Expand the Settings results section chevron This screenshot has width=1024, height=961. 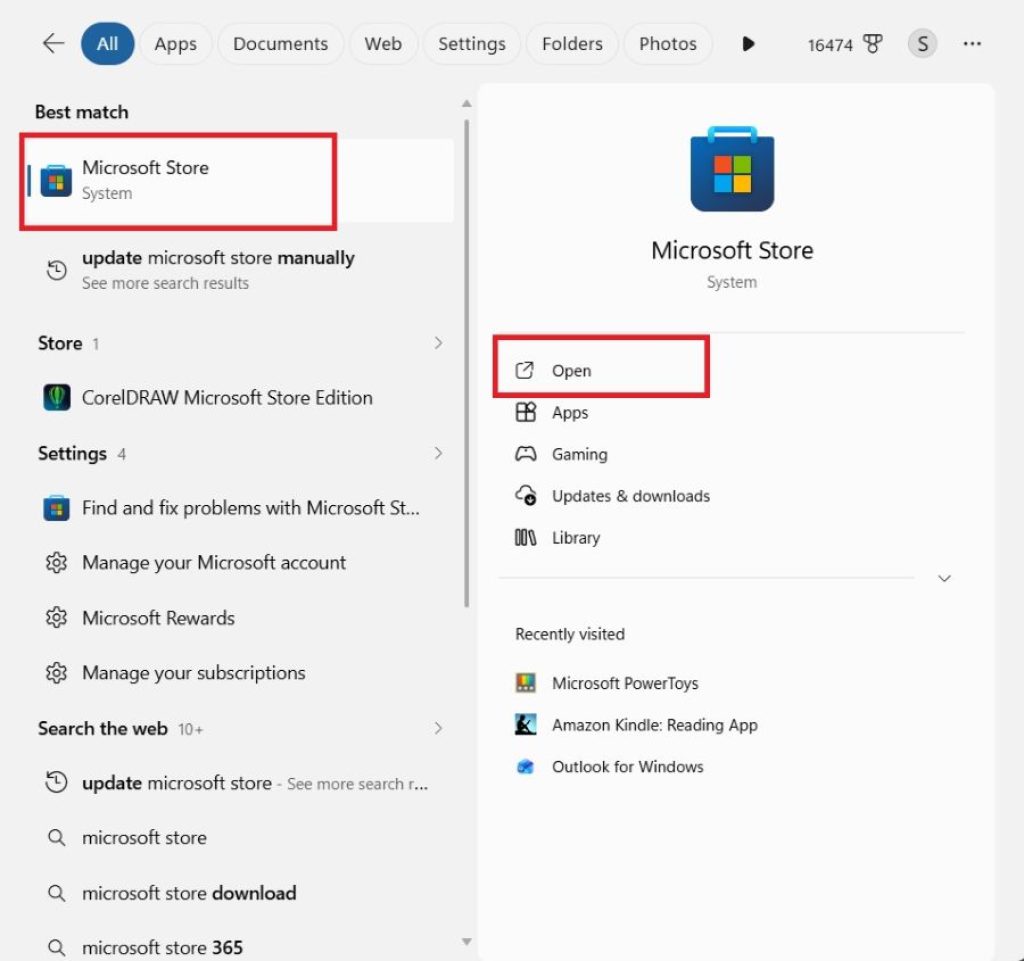tap(438, 453)
